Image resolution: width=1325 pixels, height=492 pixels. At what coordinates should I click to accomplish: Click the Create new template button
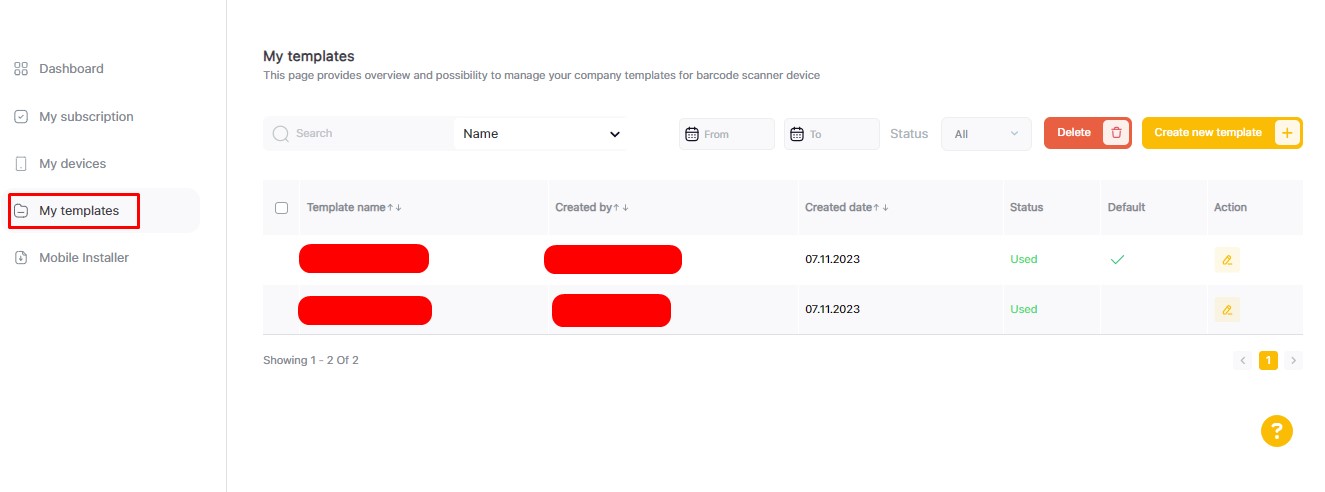click(1207, 133)
